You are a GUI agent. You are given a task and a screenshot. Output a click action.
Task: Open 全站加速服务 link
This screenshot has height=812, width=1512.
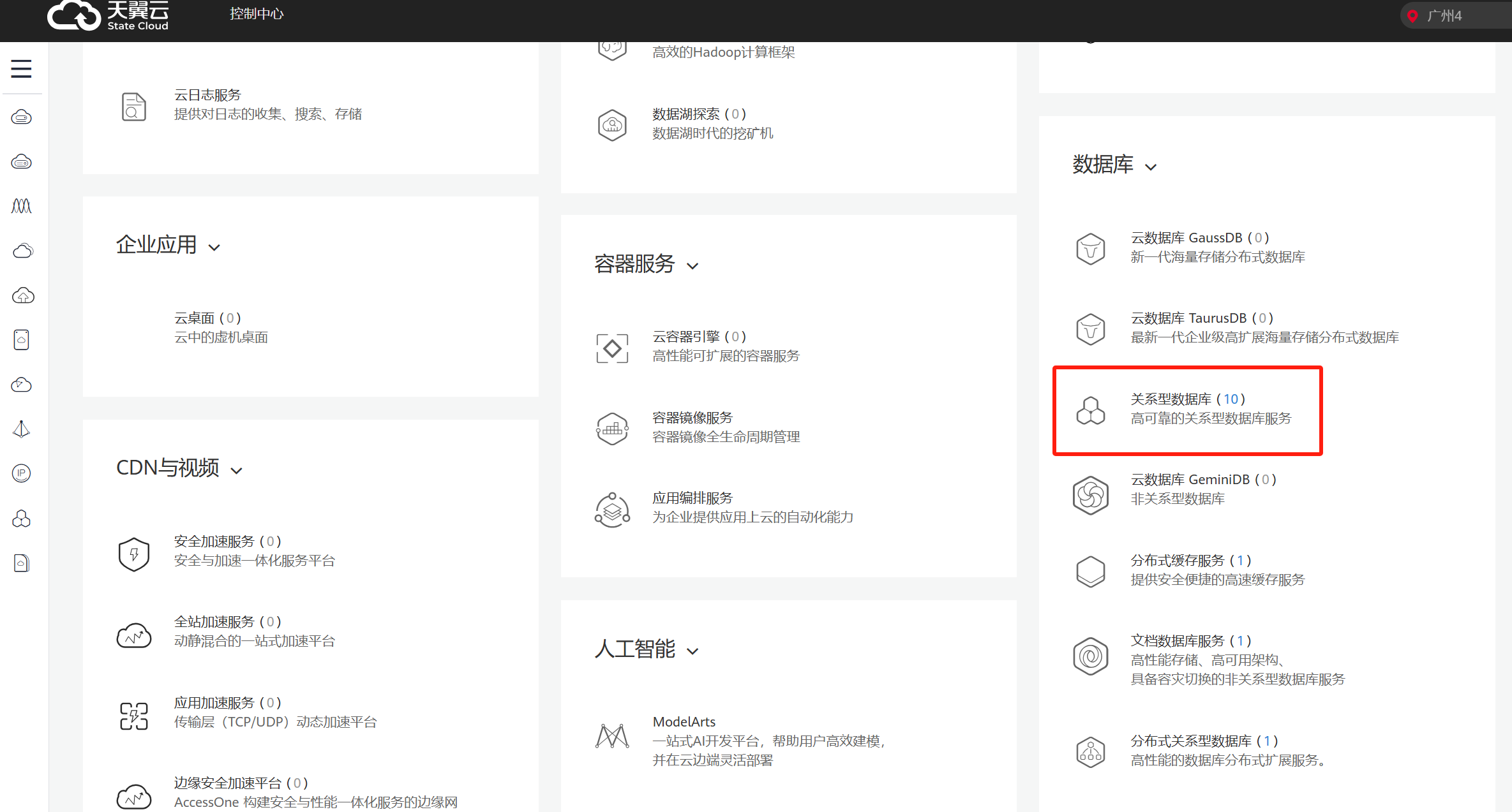coord(227,622)
